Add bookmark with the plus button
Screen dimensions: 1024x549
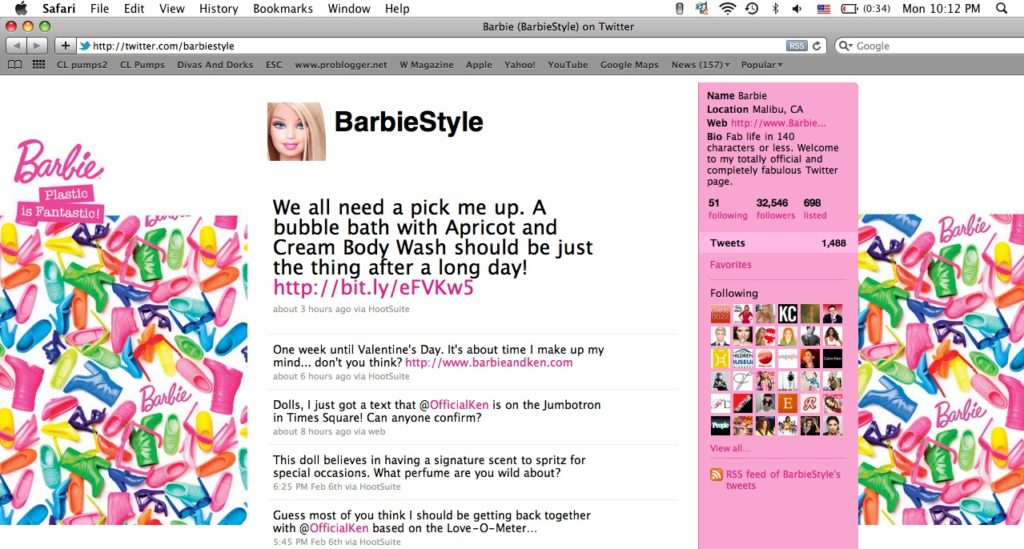65,46
